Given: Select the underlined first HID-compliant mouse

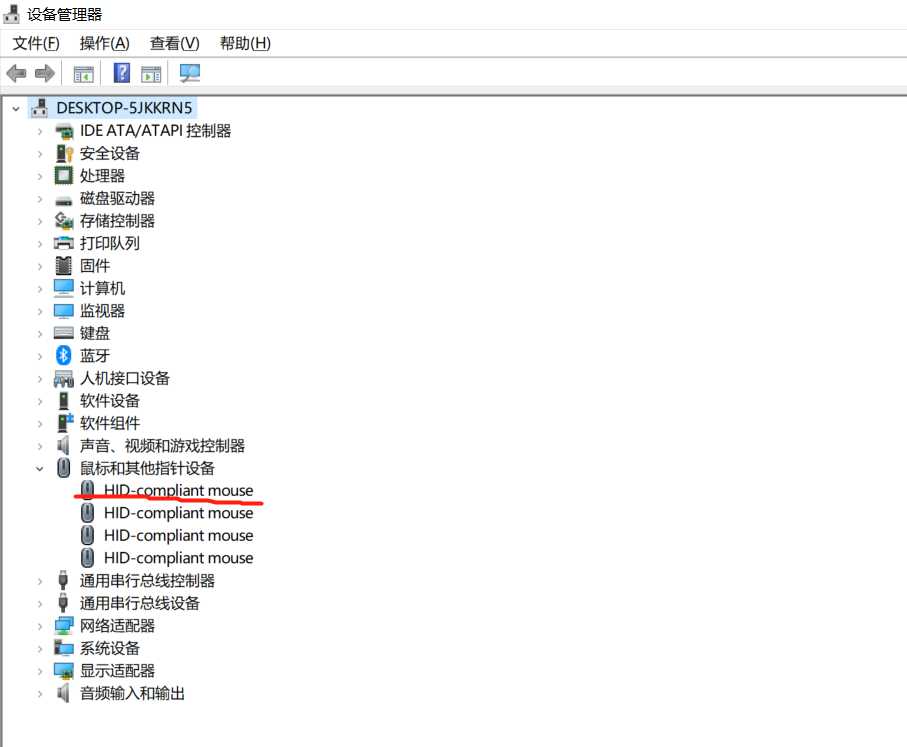Looking at the screenshot, I should (x=178, y=490).
